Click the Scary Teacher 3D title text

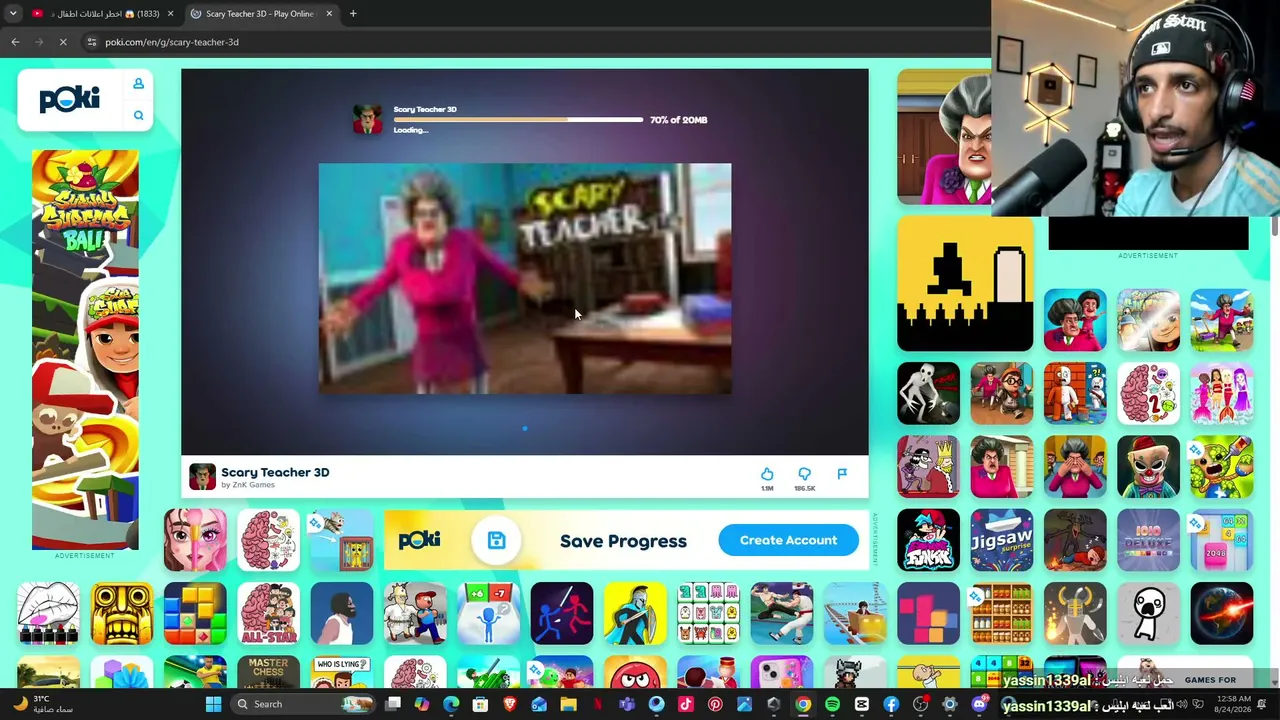point(275,472)
